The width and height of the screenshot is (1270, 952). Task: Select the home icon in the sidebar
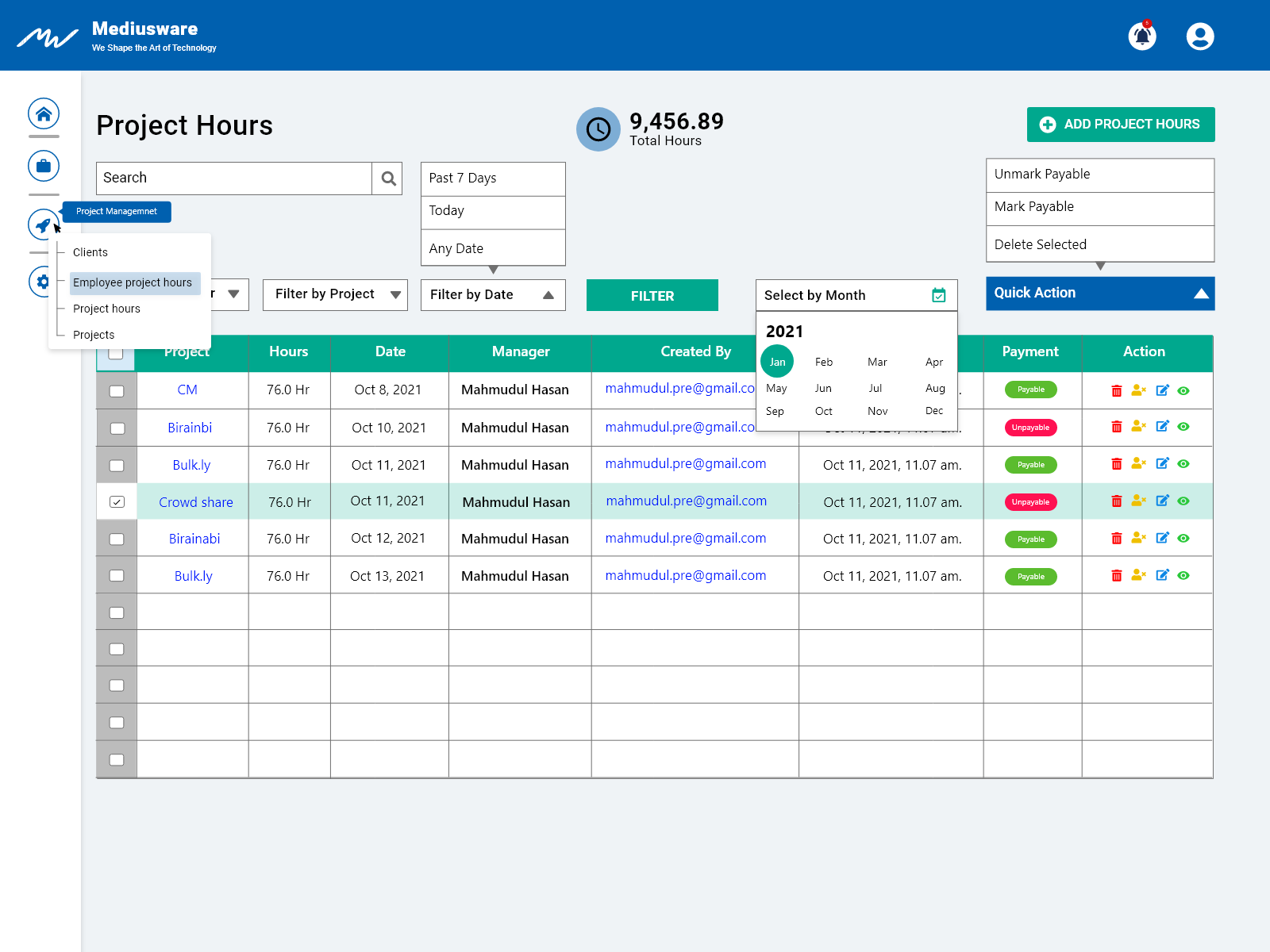(x=44, y=113)
